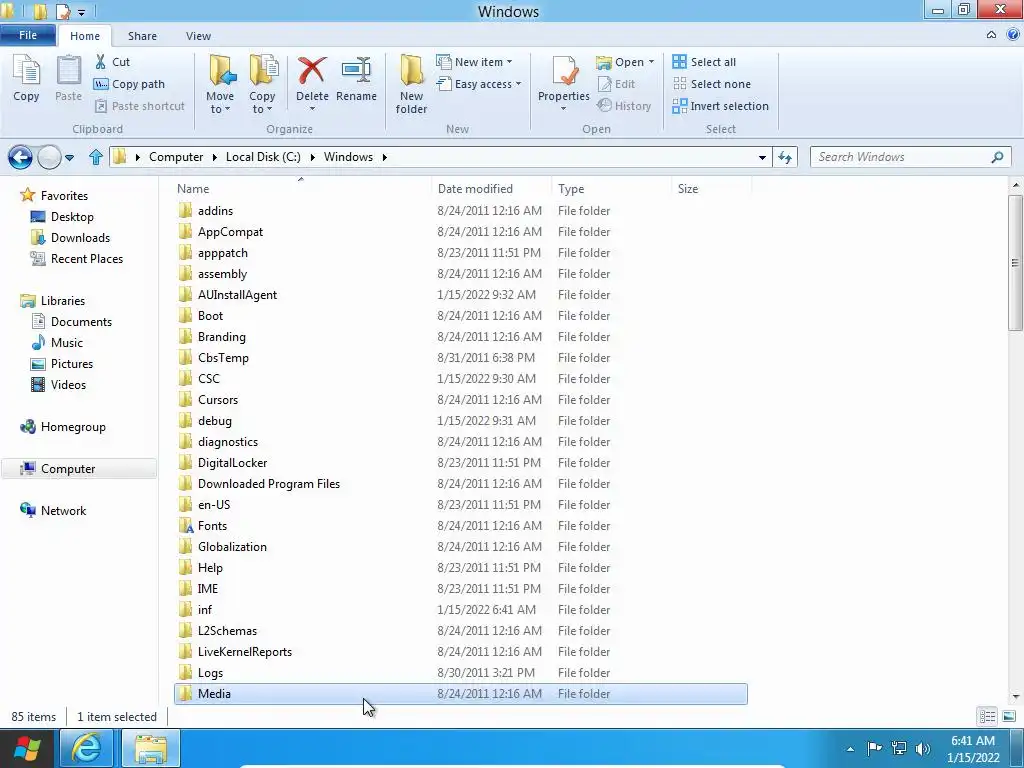
Task: Expand the New item dropdown
Action: point(509,62)
